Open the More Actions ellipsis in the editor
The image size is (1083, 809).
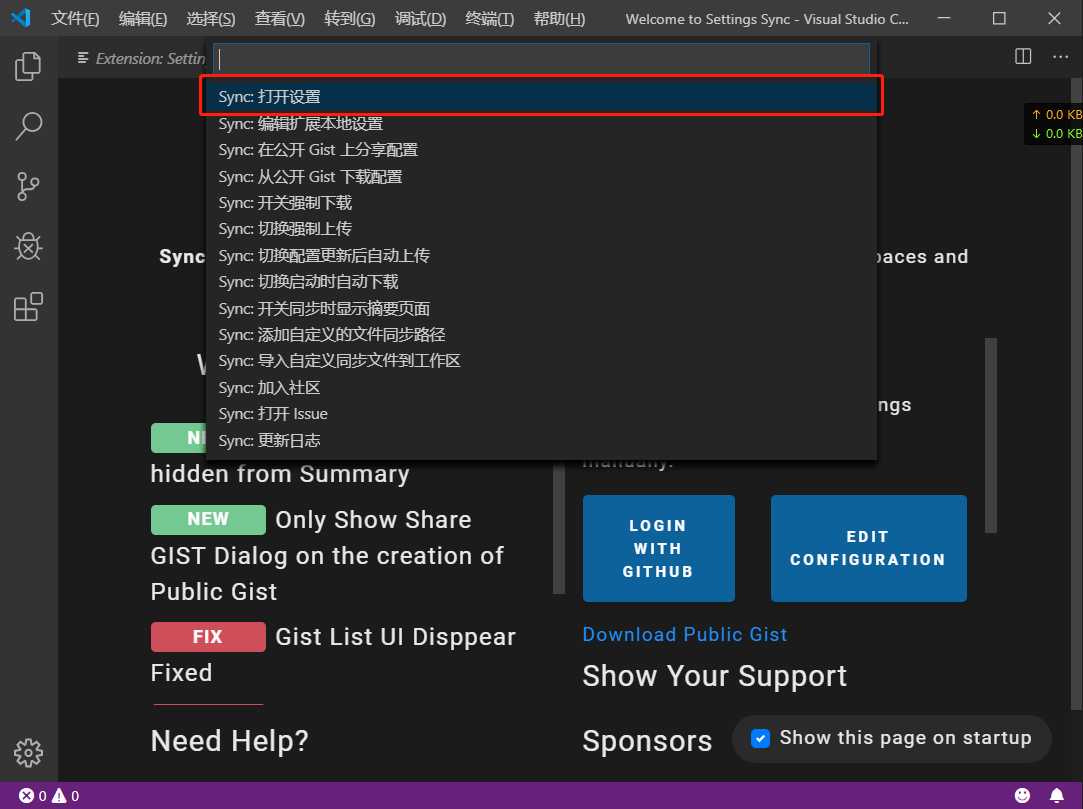pos(1060,57)
